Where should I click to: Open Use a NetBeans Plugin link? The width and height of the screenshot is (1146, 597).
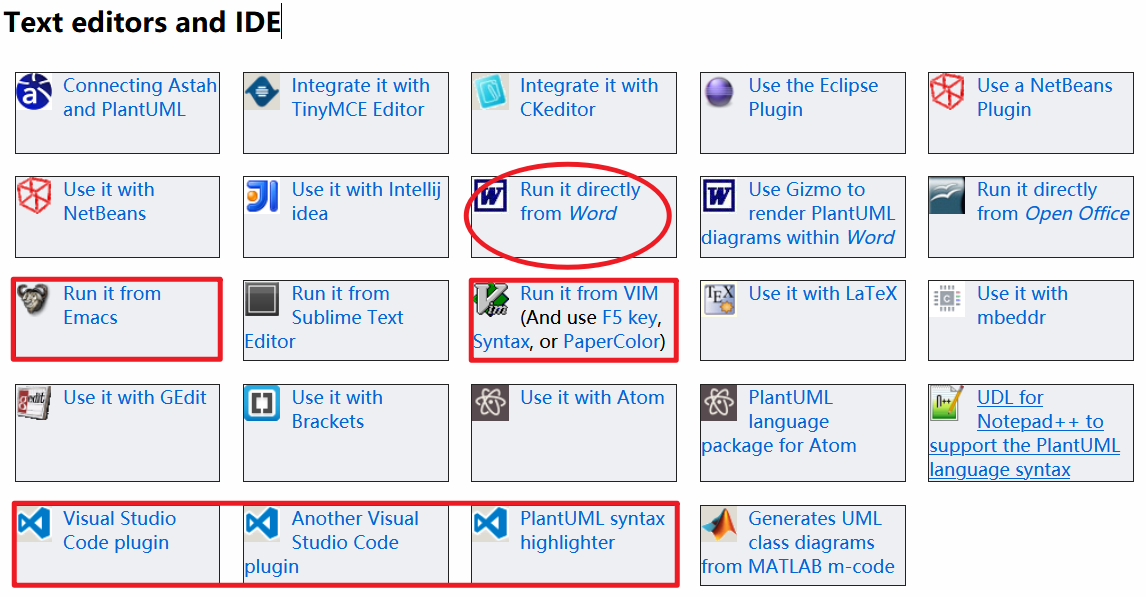pyautogui.click(x=1044, y=97)
